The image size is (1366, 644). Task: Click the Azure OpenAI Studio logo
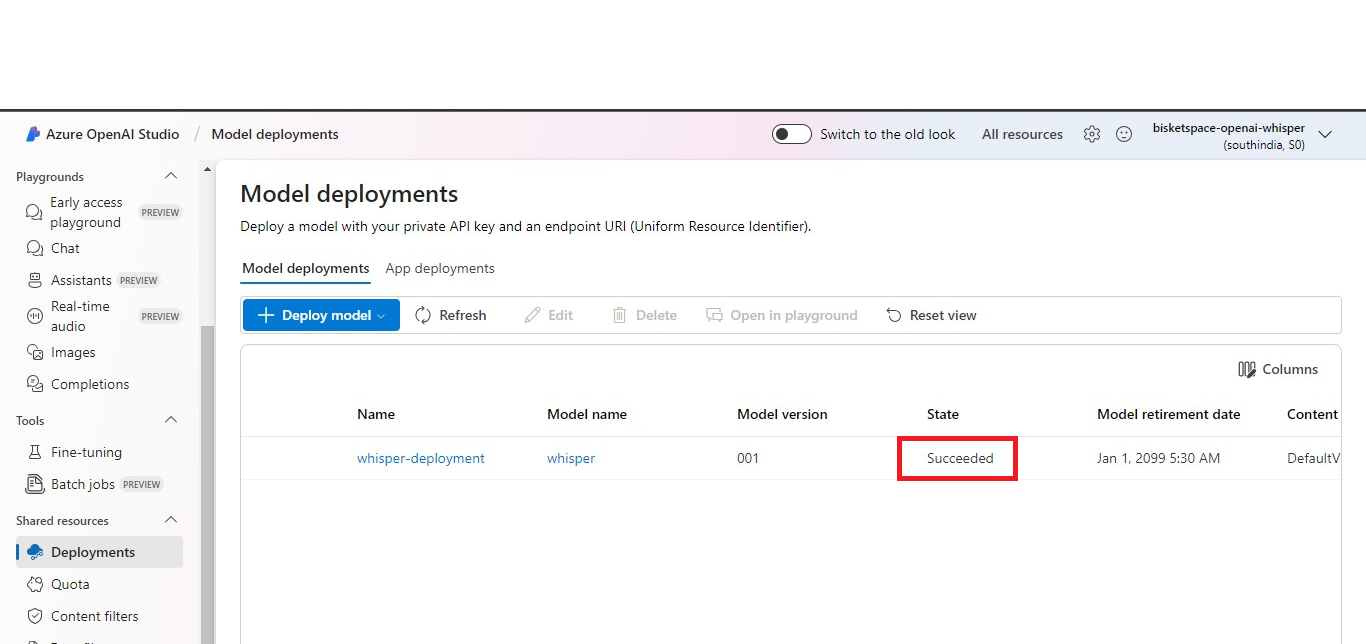point(34,134)
